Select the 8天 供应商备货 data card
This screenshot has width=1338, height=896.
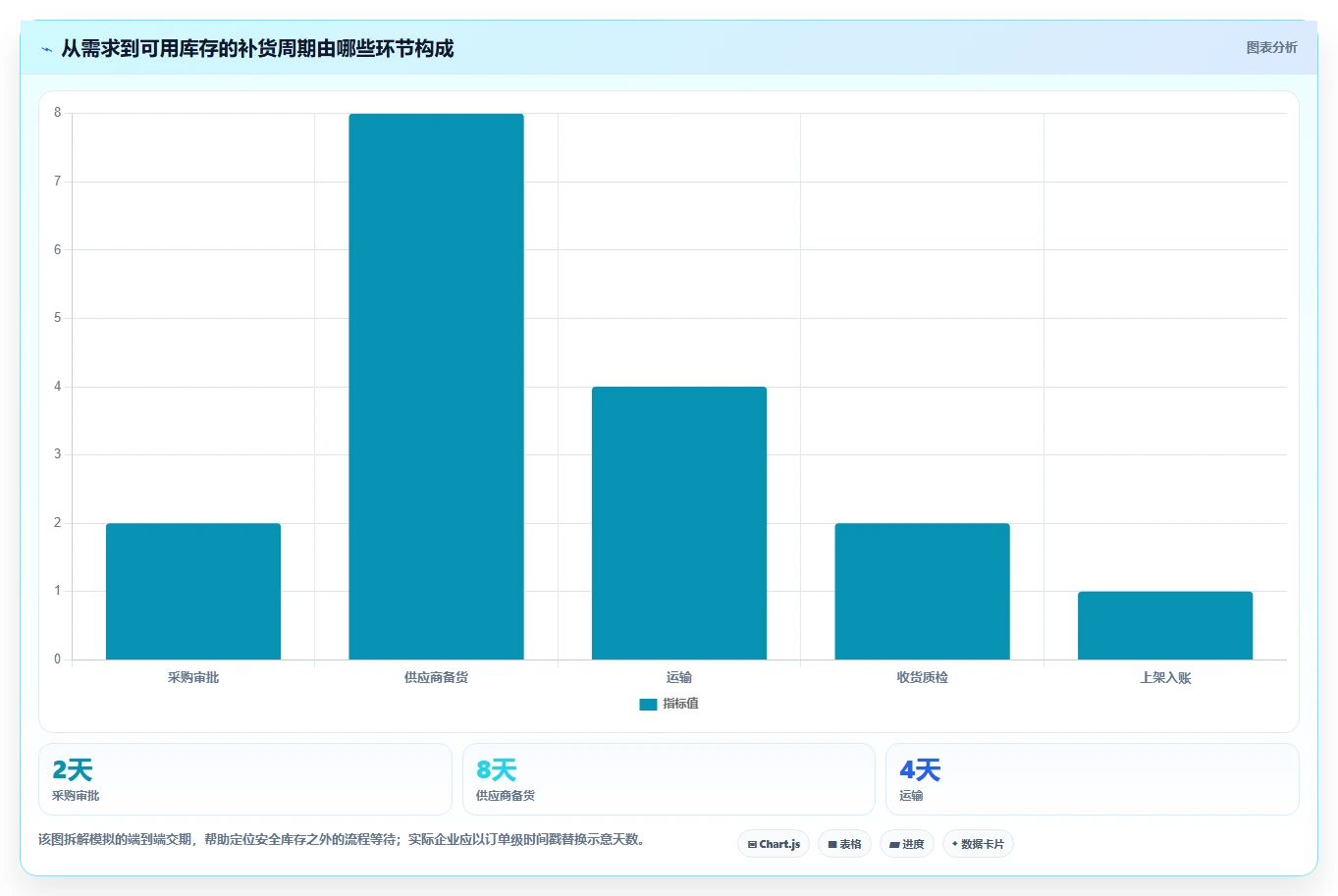pos(669,779)
